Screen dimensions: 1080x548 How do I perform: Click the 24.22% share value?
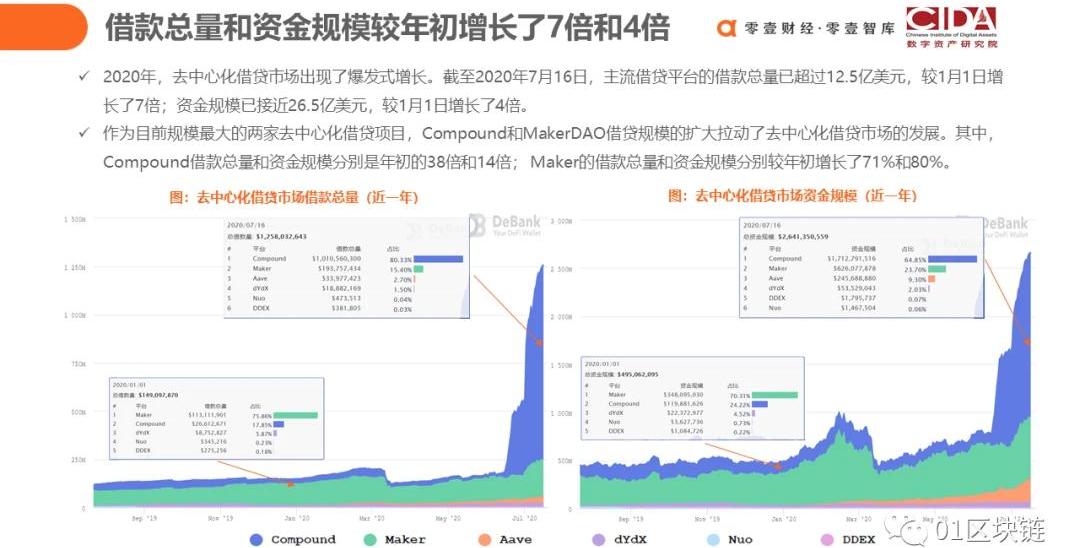[x=739, y=405]
